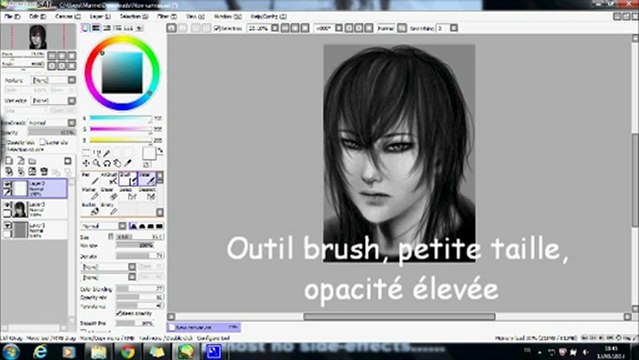Screen dimensions: 639x360
Task: Open the Edit menu
Action: [x=37, y=16]
